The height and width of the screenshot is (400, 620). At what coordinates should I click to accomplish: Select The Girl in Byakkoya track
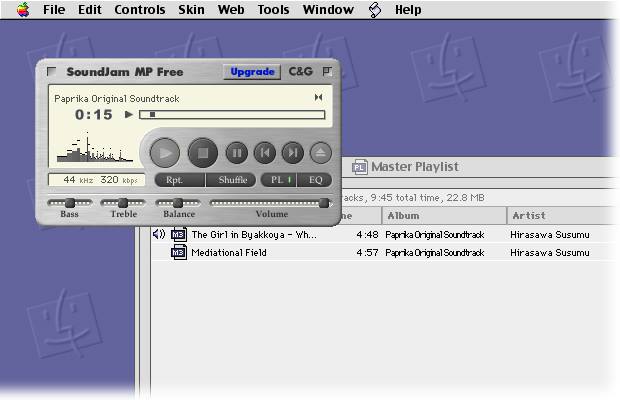click(x=254, y=234)
